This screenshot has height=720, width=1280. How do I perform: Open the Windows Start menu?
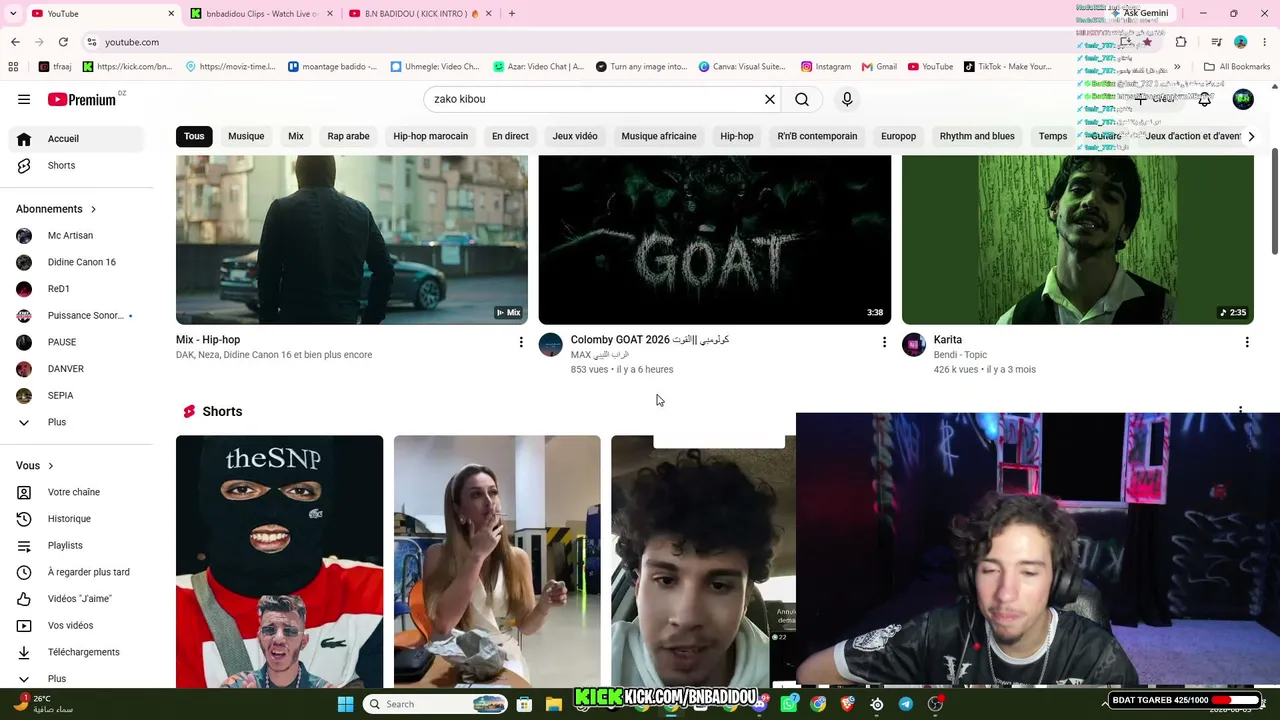tap(345, 704)
